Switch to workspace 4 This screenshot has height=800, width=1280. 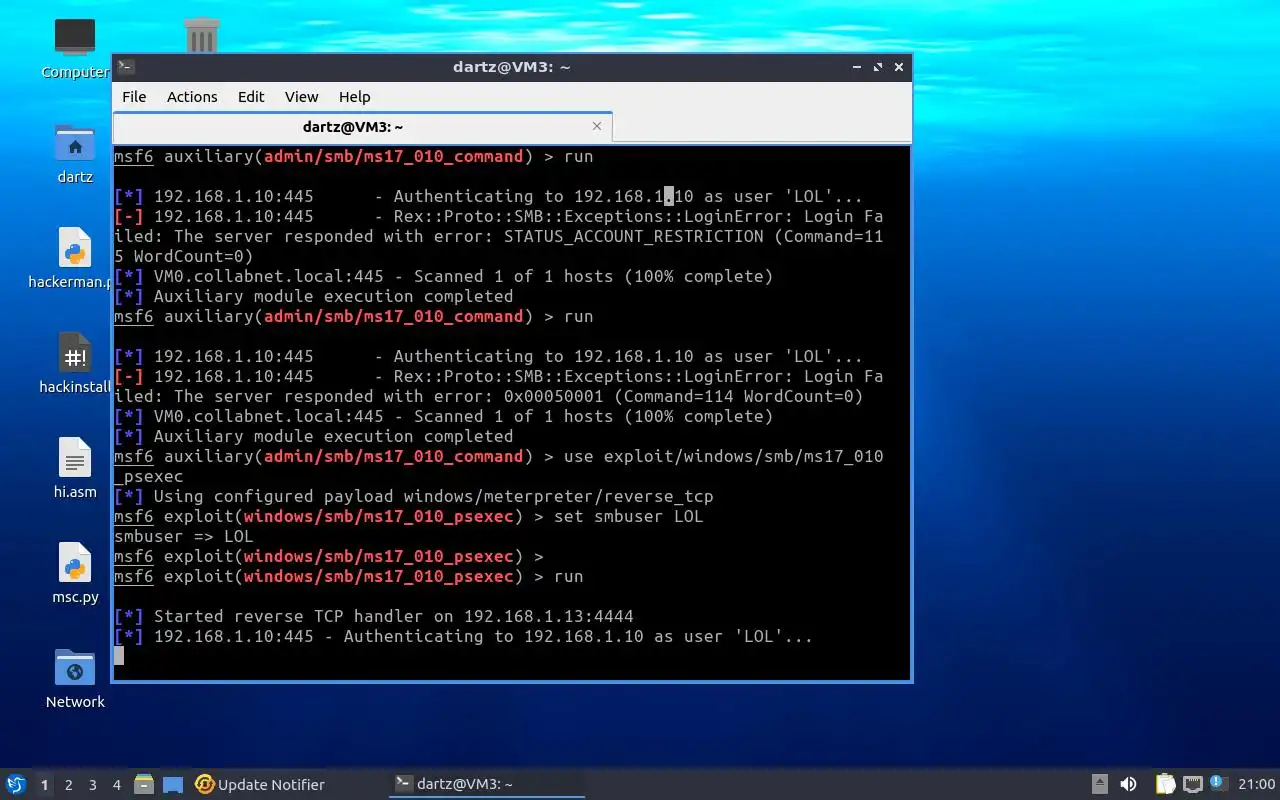pos(116,785)
